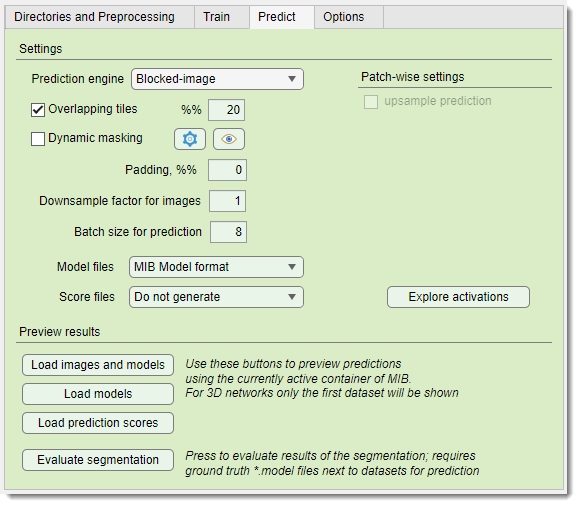Screen dimensions: 579x506
Task: Open the Score files dropdown
Action: point(216,297)
